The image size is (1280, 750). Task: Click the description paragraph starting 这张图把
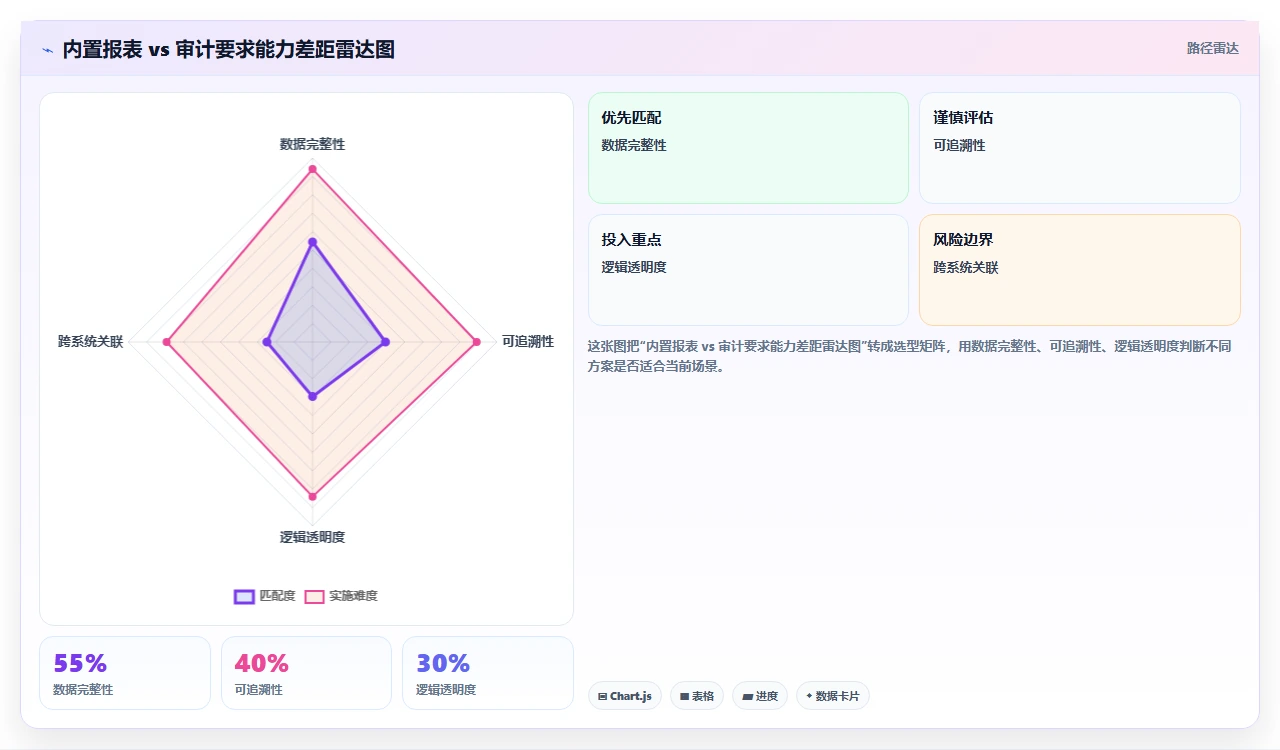tap(909, 356)
